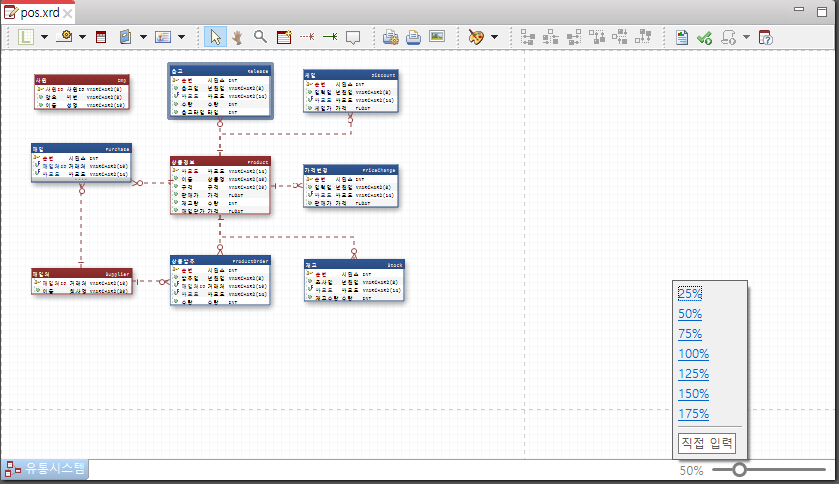Activate the hand pan tool
Screen dimensions: 839x484
click(x=237, y=37)
